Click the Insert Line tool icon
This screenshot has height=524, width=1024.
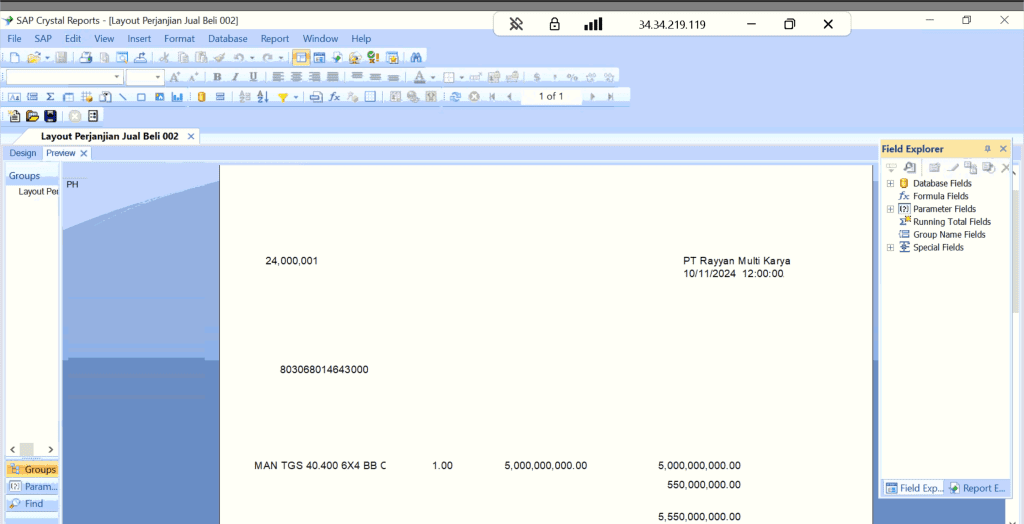(x=122, y=97)
